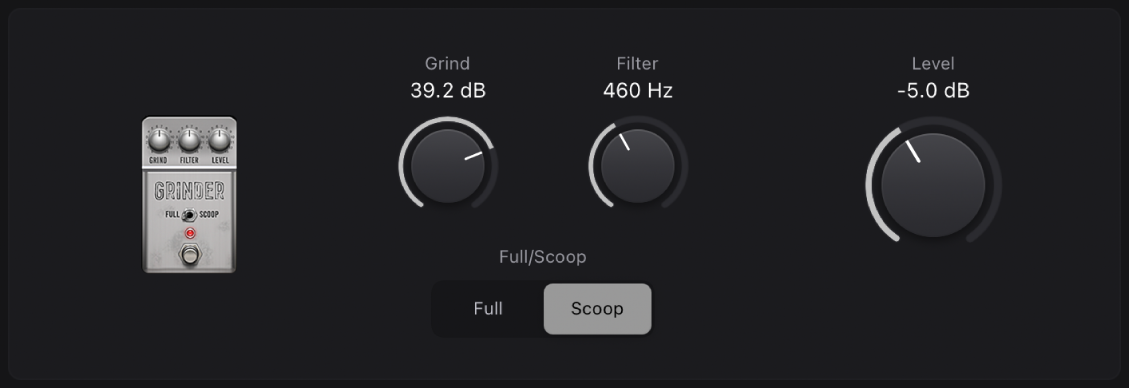Click the large Level knob

click(x=933, y=185)
